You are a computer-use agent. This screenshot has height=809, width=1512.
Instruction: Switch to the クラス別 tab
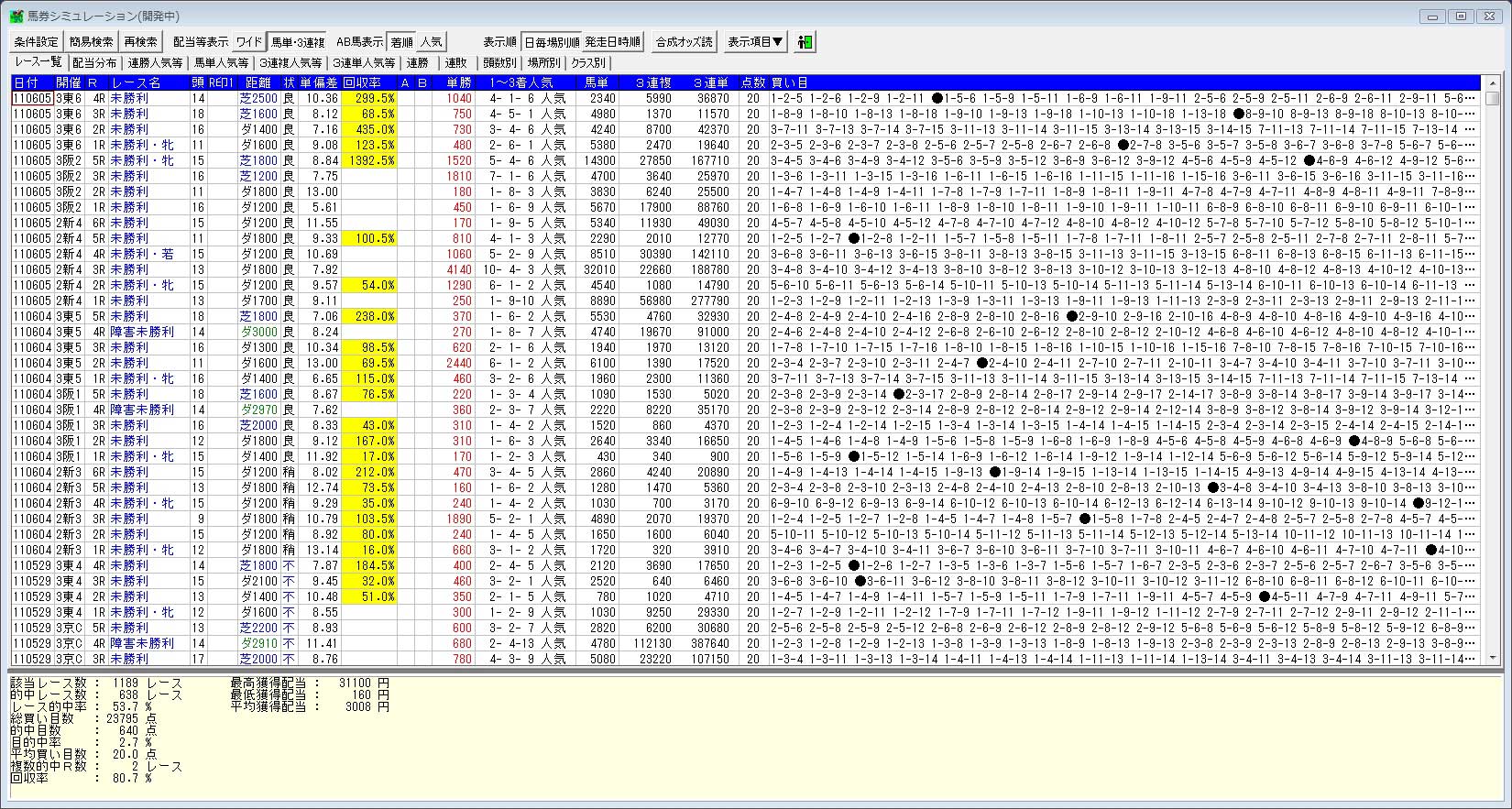point(588,63)
